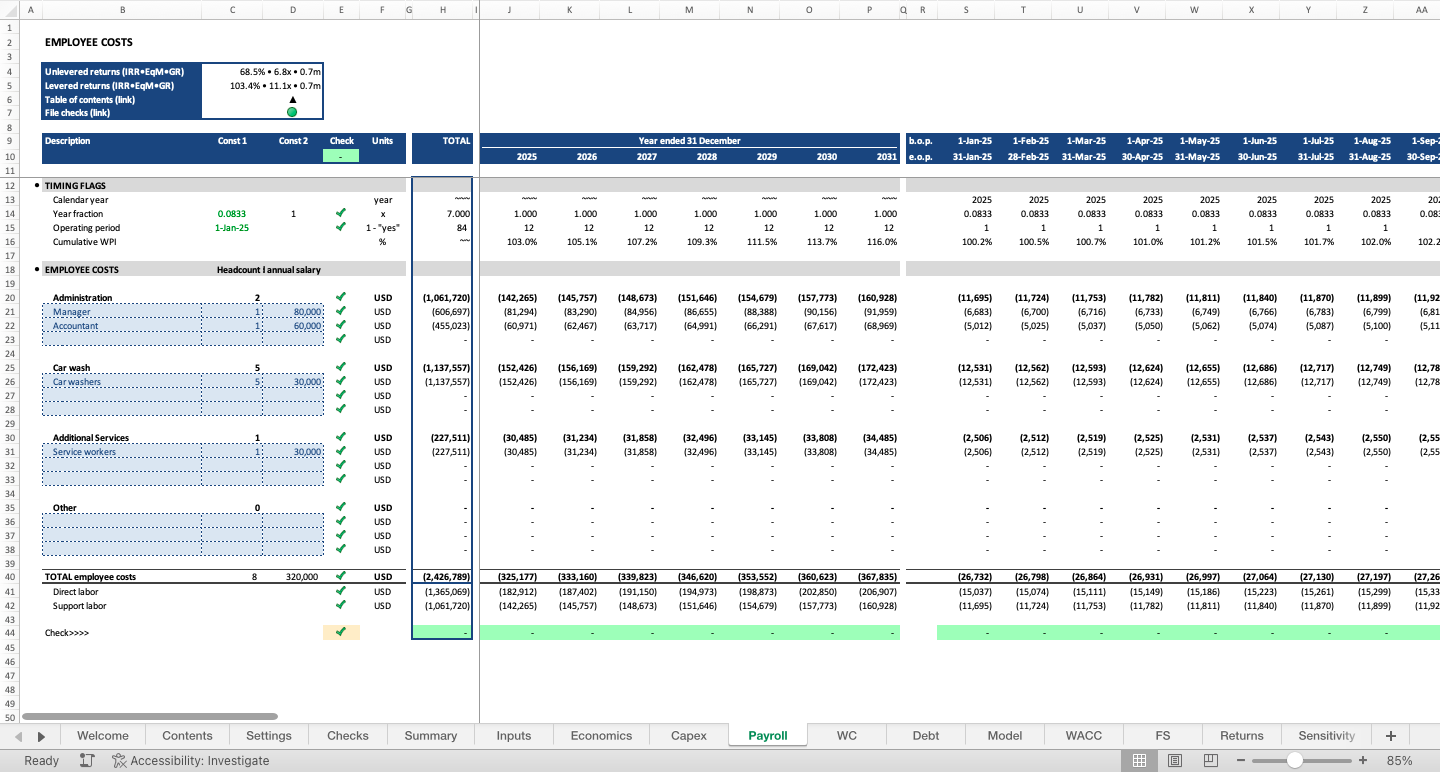Click the Service workers label cell
Image resolution: width=1440 pixels, height=772 pixels.
122,451
